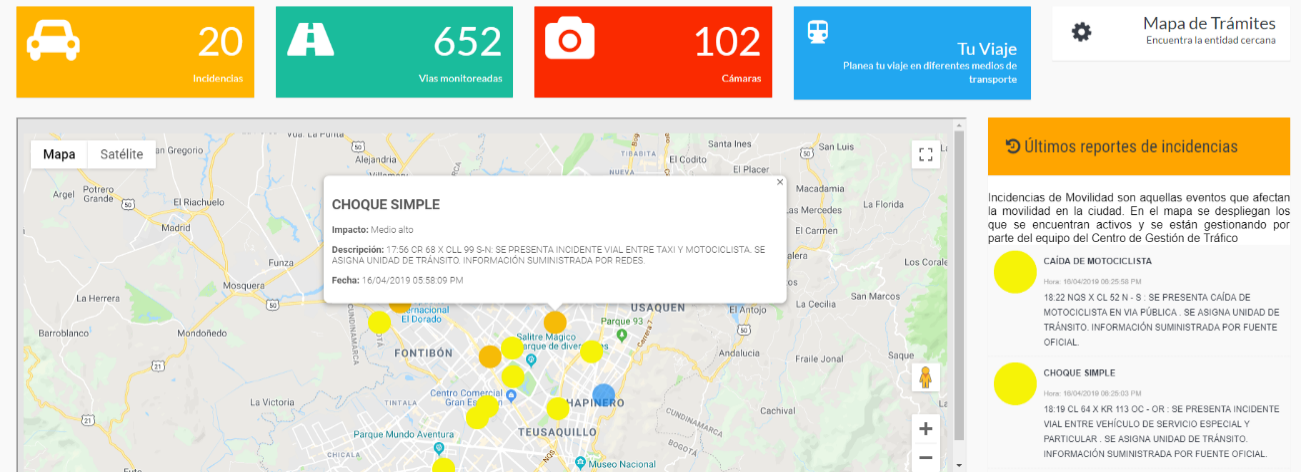
Task: Open the 20 Incidencias card
Action: coord(135,52)
